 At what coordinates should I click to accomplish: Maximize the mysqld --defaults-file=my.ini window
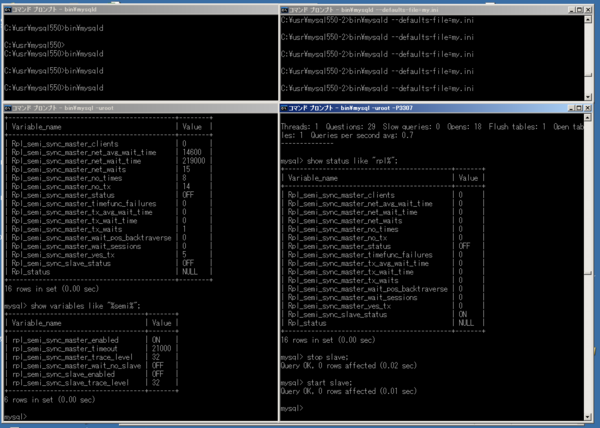tap(579, 10)
